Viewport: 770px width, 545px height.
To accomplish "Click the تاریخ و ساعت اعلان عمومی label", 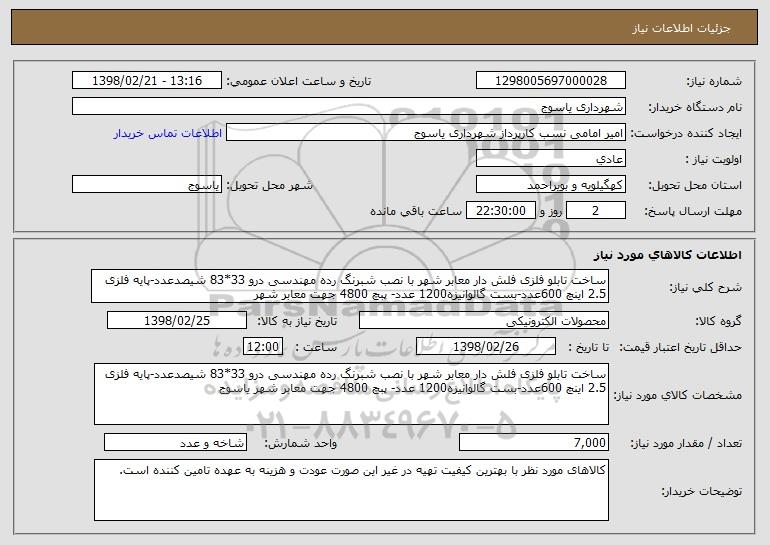I will point(299,81).
